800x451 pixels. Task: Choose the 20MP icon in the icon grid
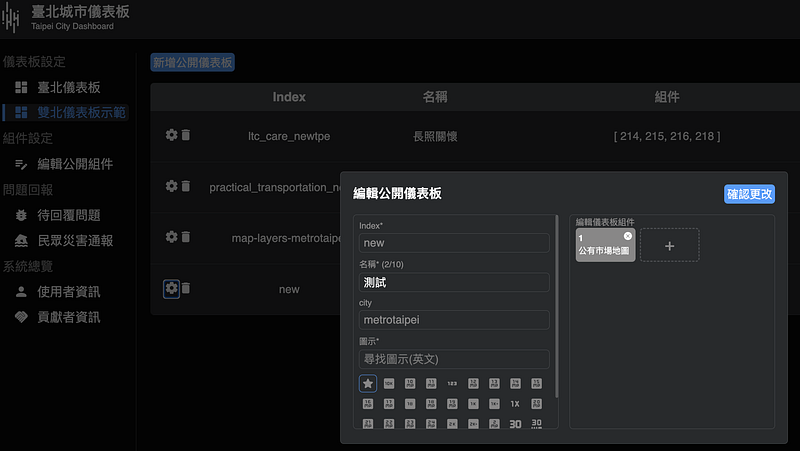536,404
